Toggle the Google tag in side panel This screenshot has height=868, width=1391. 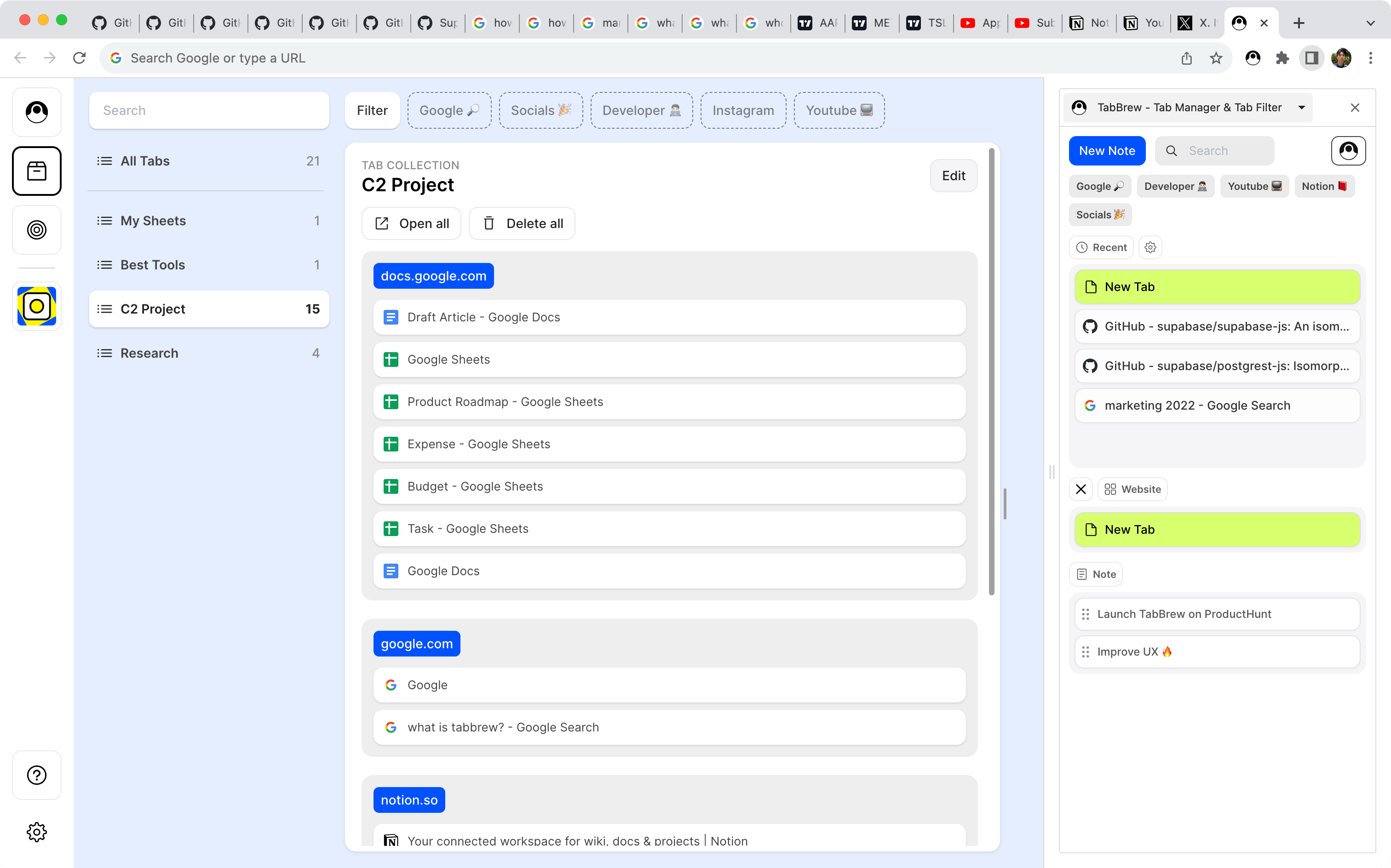pyautogui.click(x=1100, y=186)
